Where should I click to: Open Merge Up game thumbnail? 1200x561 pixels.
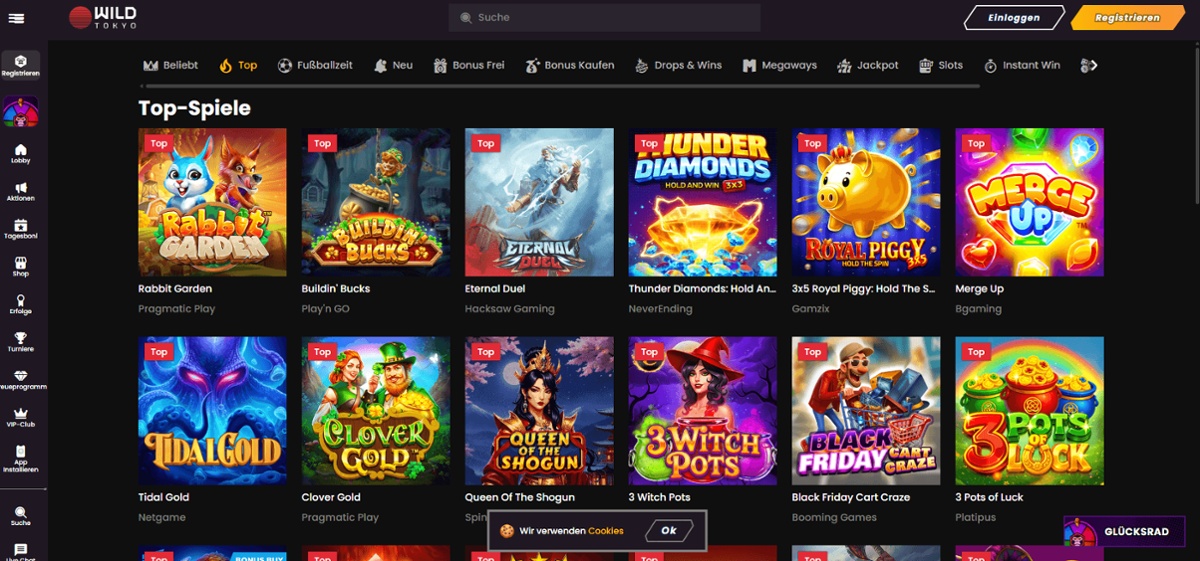(x=1030, y=202)
